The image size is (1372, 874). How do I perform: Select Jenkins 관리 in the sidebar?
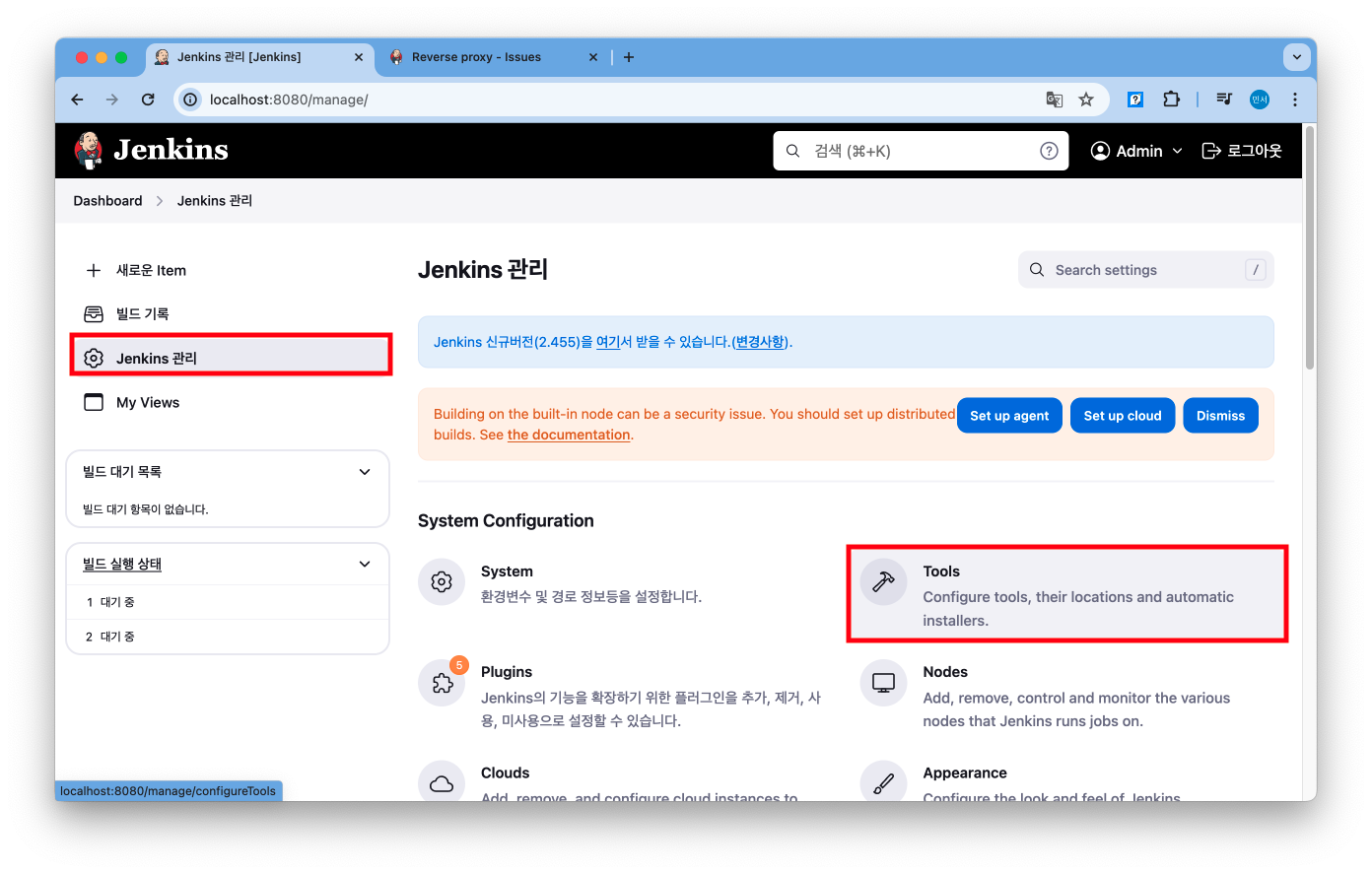pyautogui.click(x=232, y=358)
